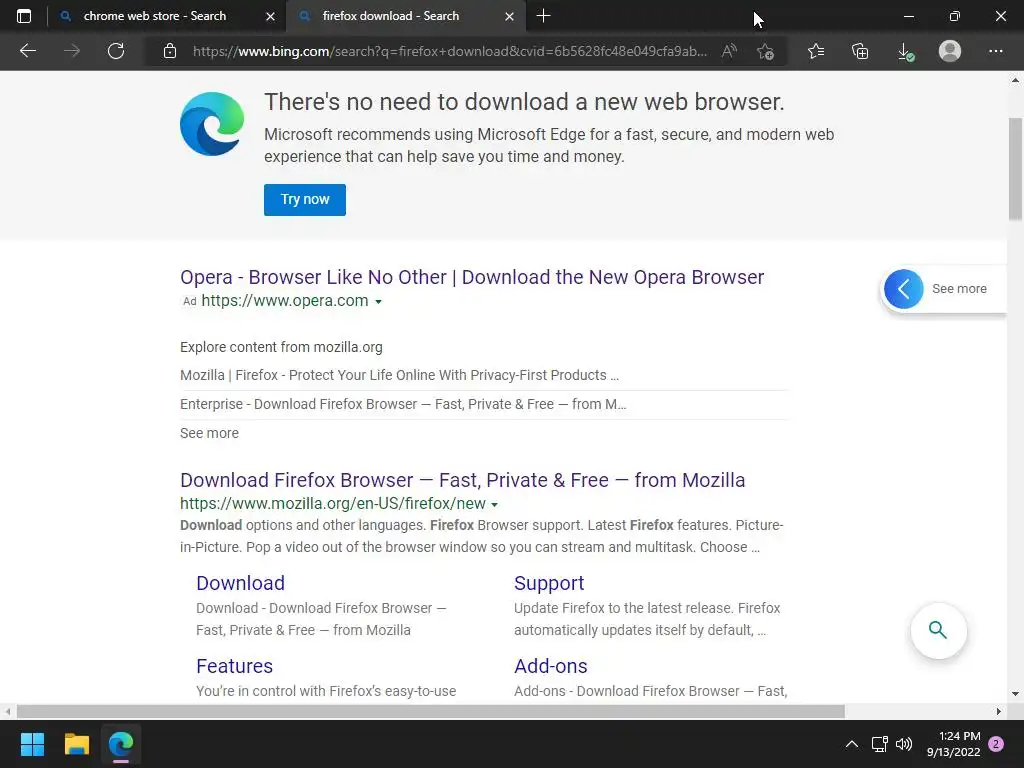Open the Favorites list

point(816,51)
